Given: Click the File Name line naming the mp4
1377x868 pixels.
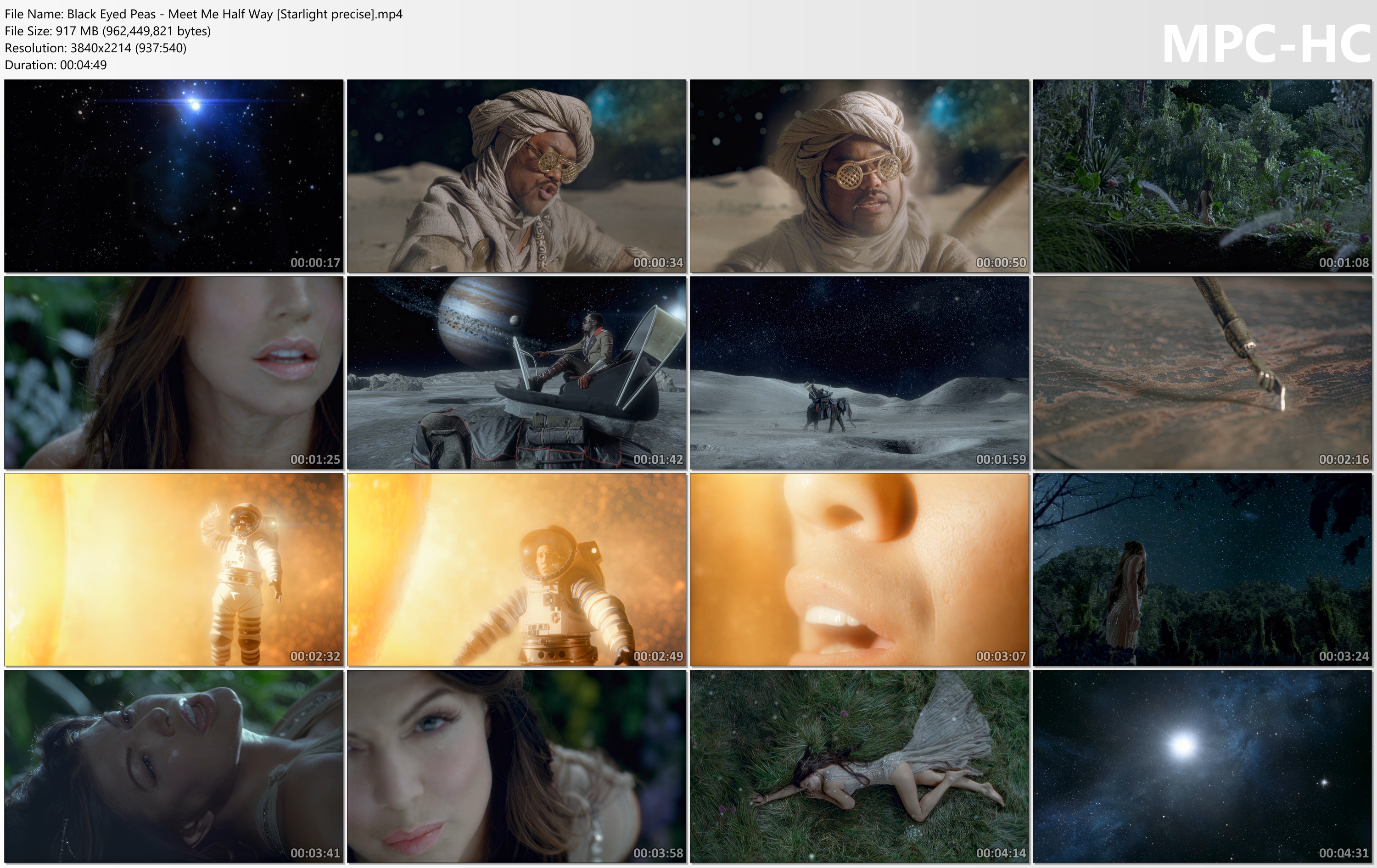Looking at the screenshot, I should click(x=204, y=14).
